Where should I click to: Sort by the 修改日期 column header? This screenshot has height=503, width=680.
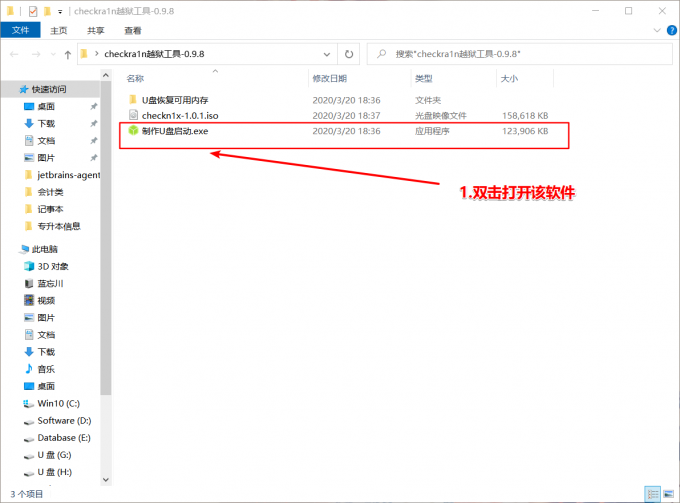click(330, 78)
